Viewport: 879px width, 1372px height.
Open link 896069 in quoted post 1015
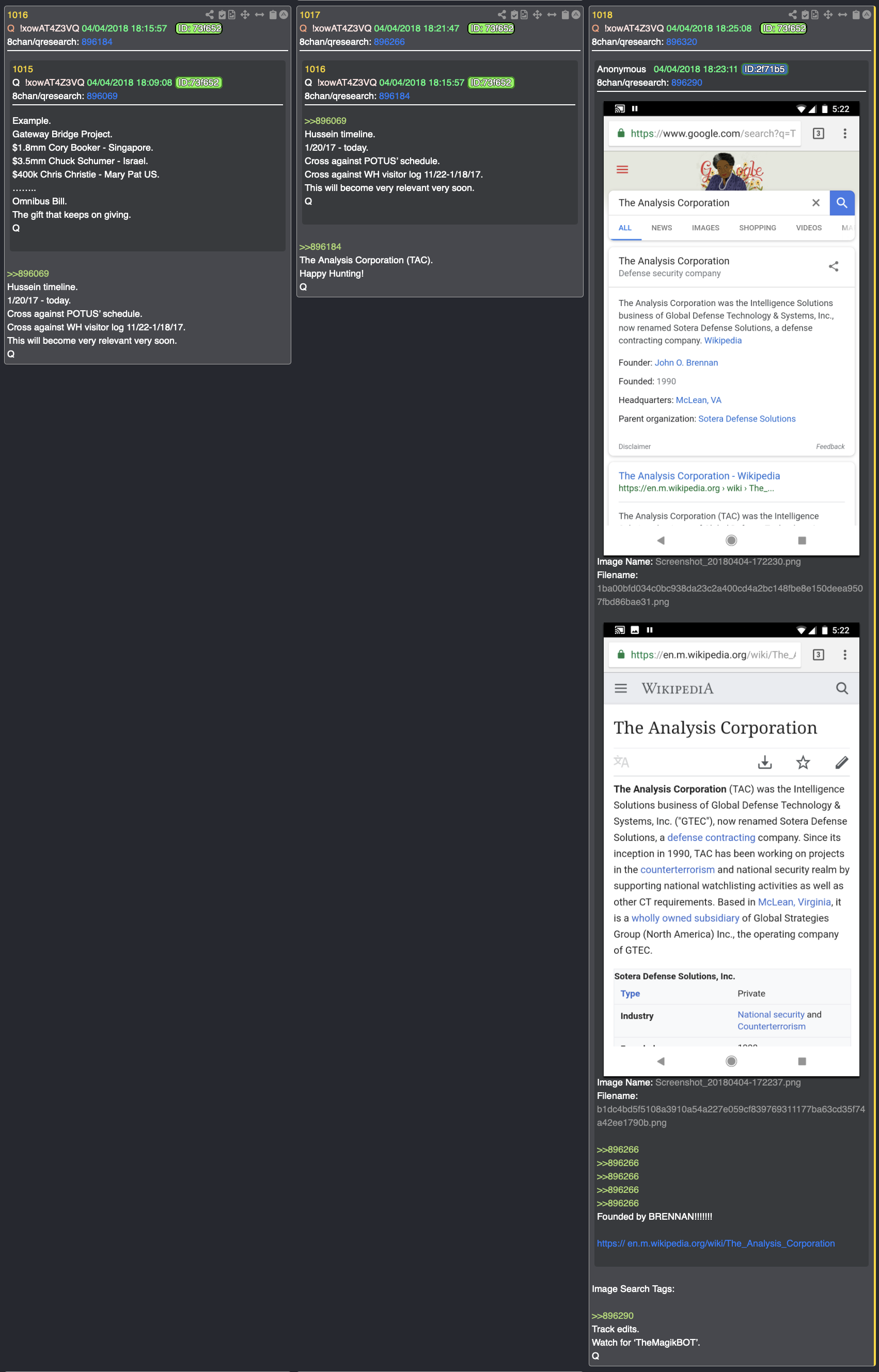pyautogui.click(x=102, y=96)
